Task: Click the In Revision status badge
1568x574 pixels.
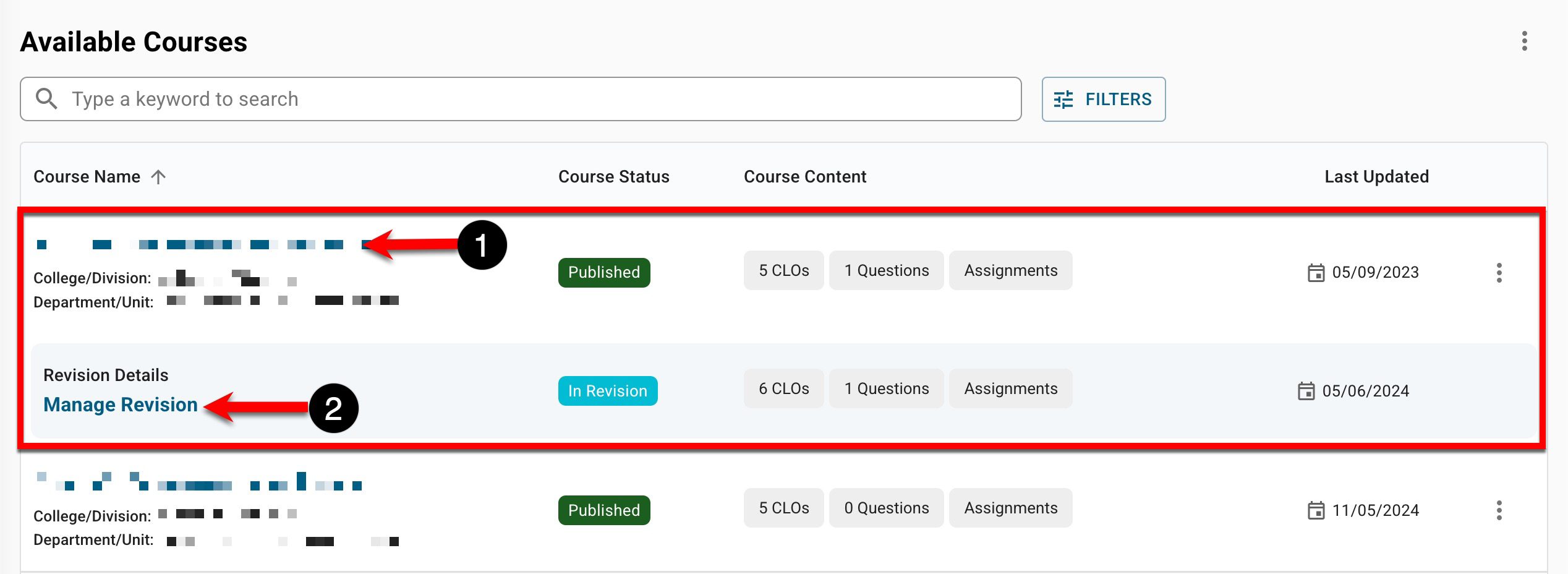Action: [x=607, y=391]
